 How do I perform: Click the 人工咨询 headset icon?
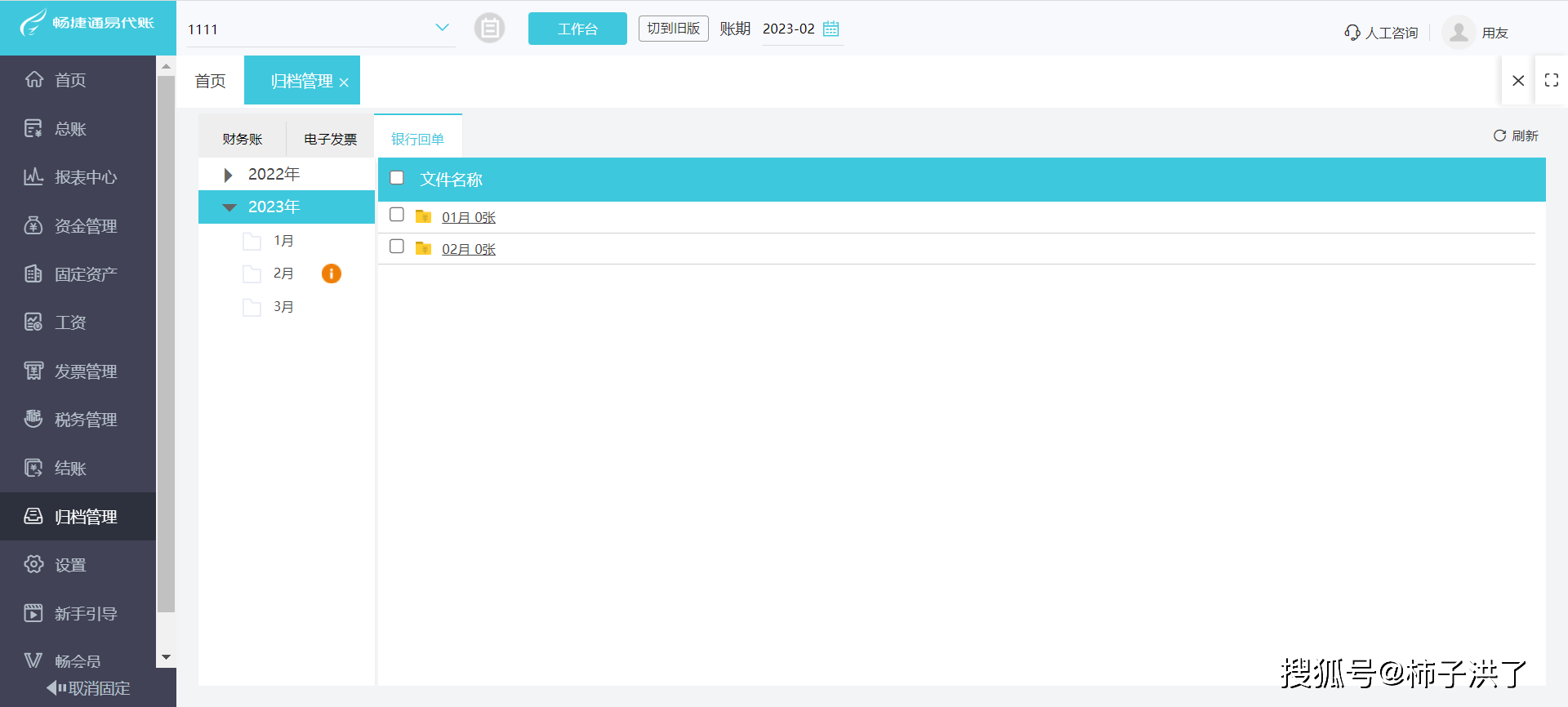(x=1352, y=33)
